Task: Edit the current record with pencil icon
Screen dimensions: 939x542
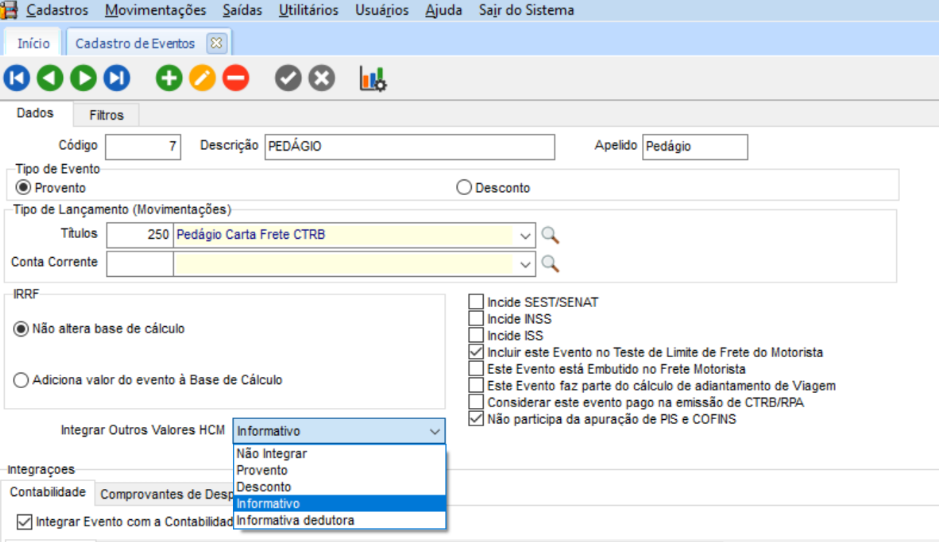Action: 202,78
